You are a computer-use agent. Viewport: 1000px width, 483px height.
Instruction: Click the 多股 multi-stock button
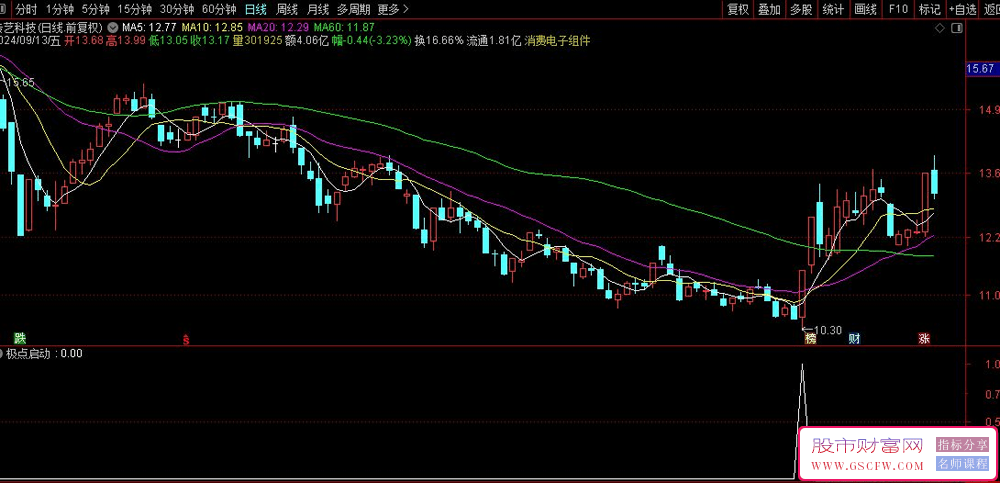click(x=801, y=9)
